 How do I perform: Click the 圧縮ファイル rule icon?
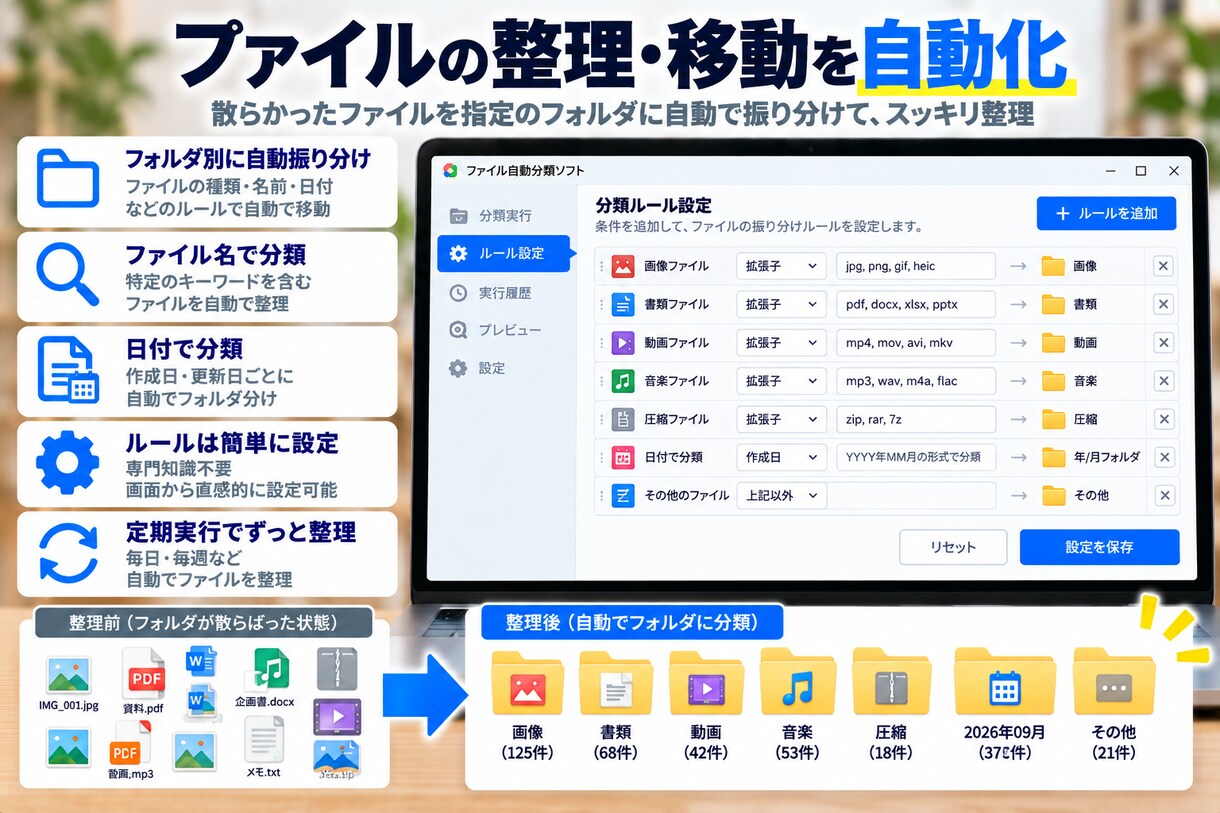(x=623, y=419)
